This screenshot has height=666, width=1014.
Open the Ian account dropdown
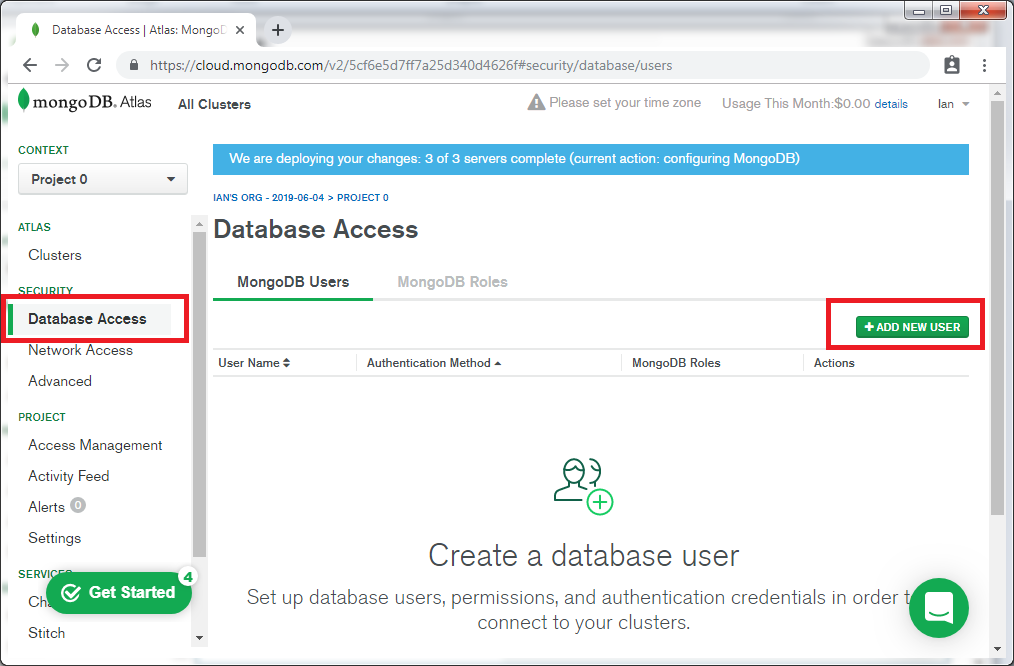point(953,104)
